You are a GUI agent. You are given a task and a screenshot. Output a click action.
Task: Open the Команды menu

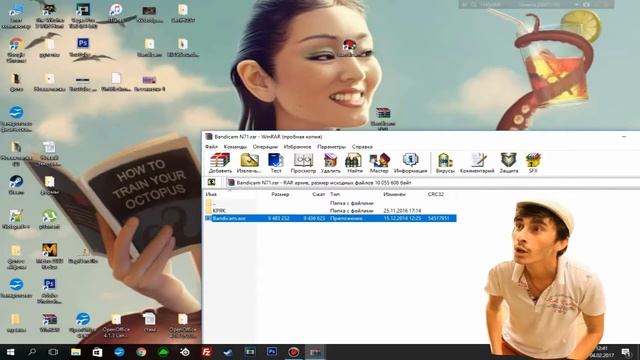[x=235, y=147]
